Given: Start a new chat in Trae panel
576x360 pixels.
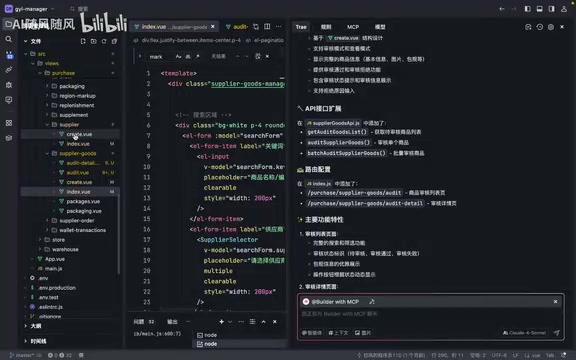Looking at the screenshot, I should (x=528, y=27).
